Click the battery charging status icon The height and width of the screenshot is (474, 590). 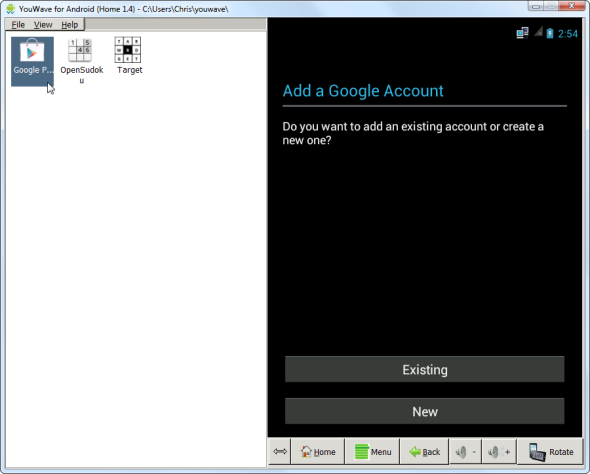point(550,33)
